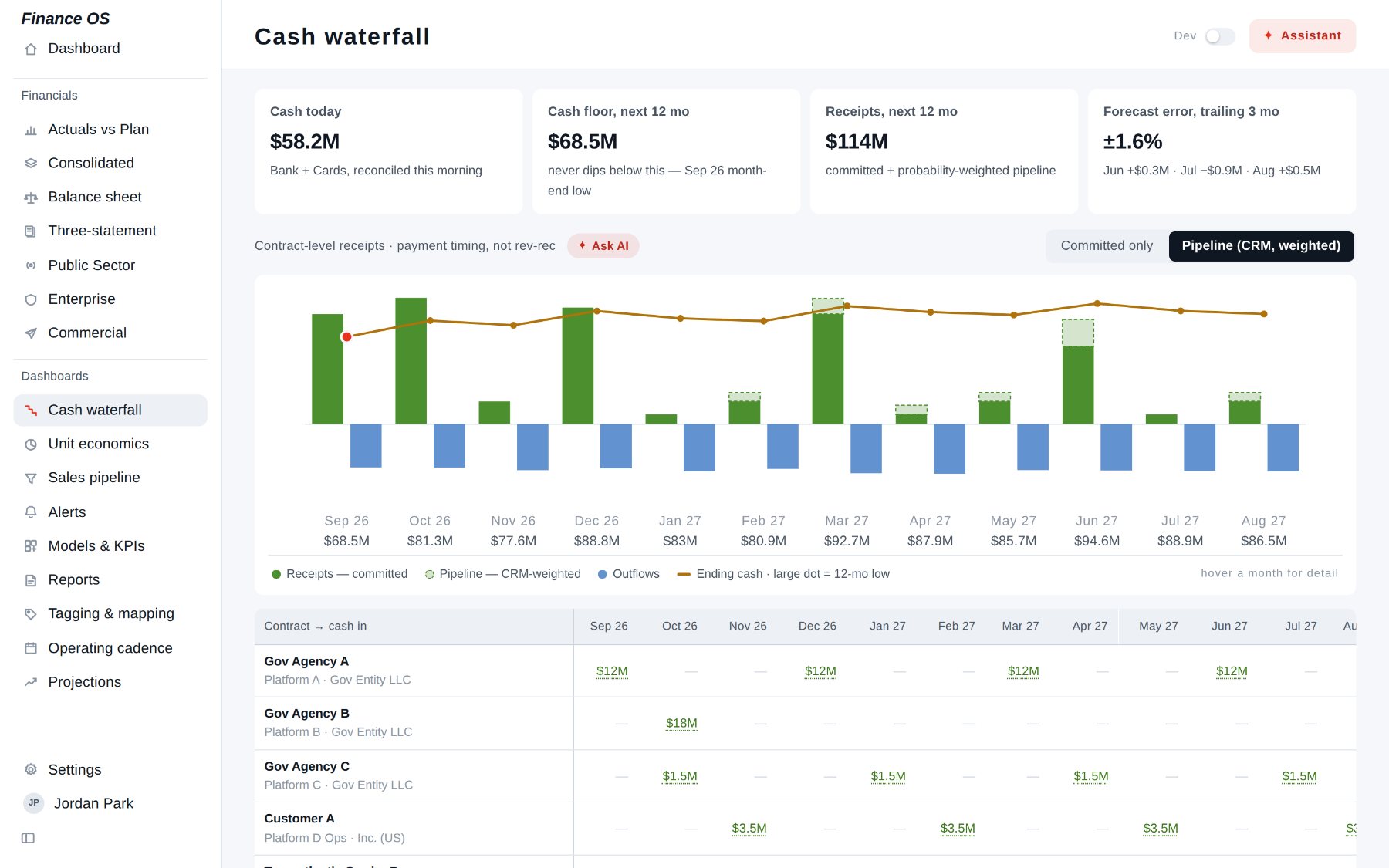Open the Dashboard page
Screen dimensions: 1389x868
pyautogui.click(x=110, y=49)
